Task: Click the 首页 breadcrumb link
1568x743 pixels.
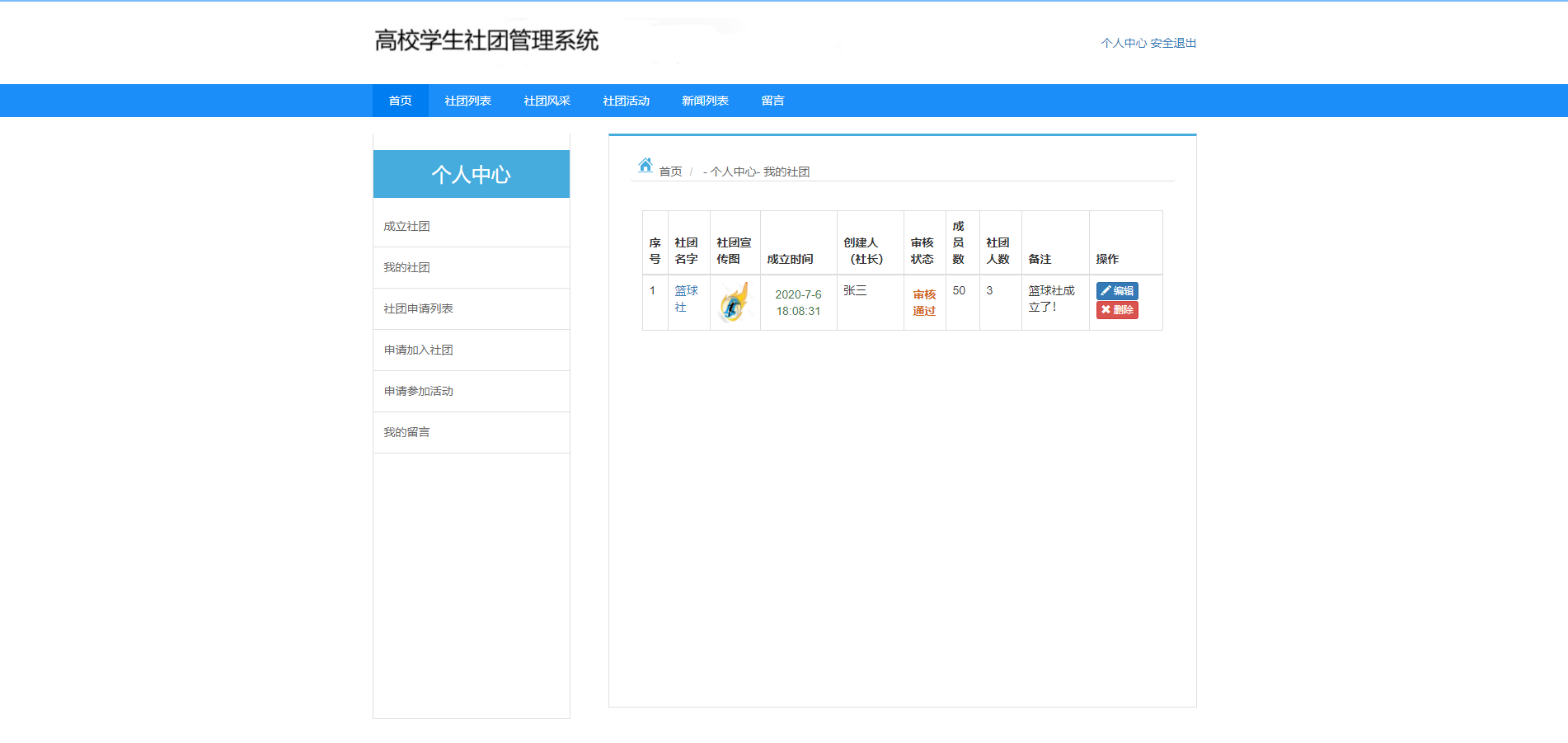Action: point(670,172)
